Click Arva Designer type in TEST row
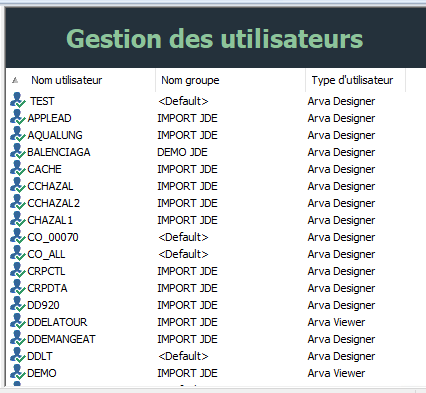The image size is (426, 393). click(341, 101)
